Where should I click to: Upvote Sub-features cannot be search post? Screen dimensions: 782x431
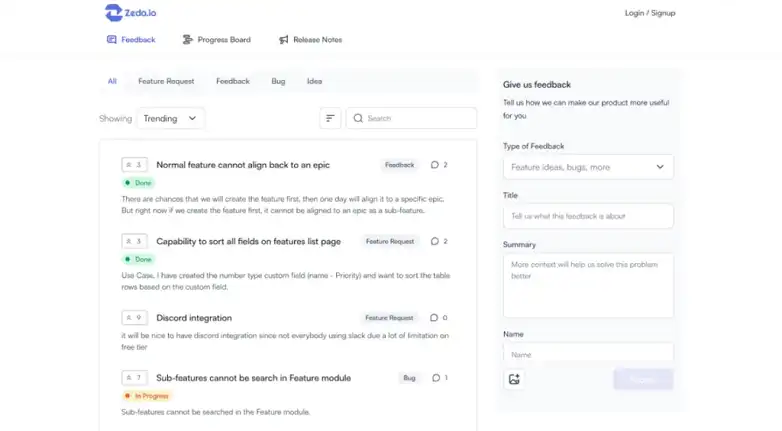click(x=134, y=378)
